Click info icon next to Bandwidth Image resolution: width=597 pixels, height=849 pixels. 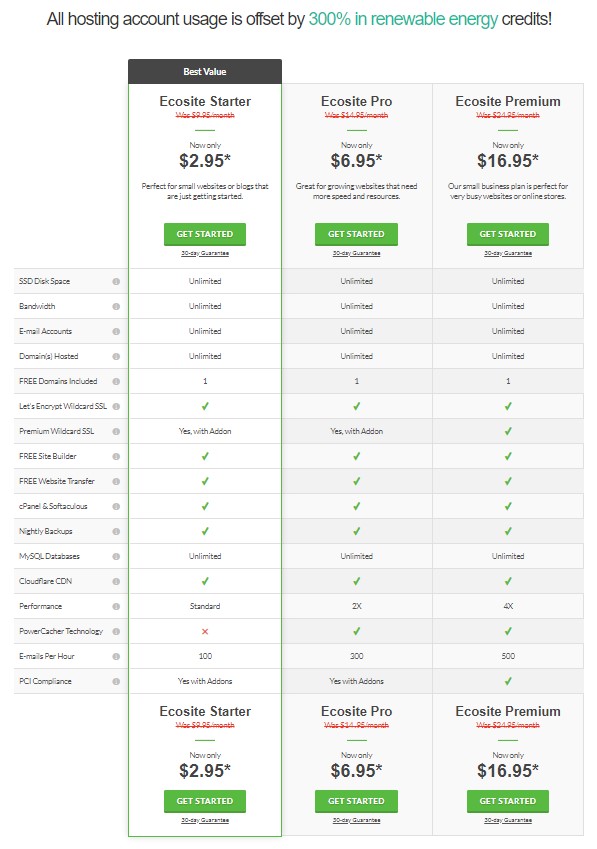click(116, 306)
